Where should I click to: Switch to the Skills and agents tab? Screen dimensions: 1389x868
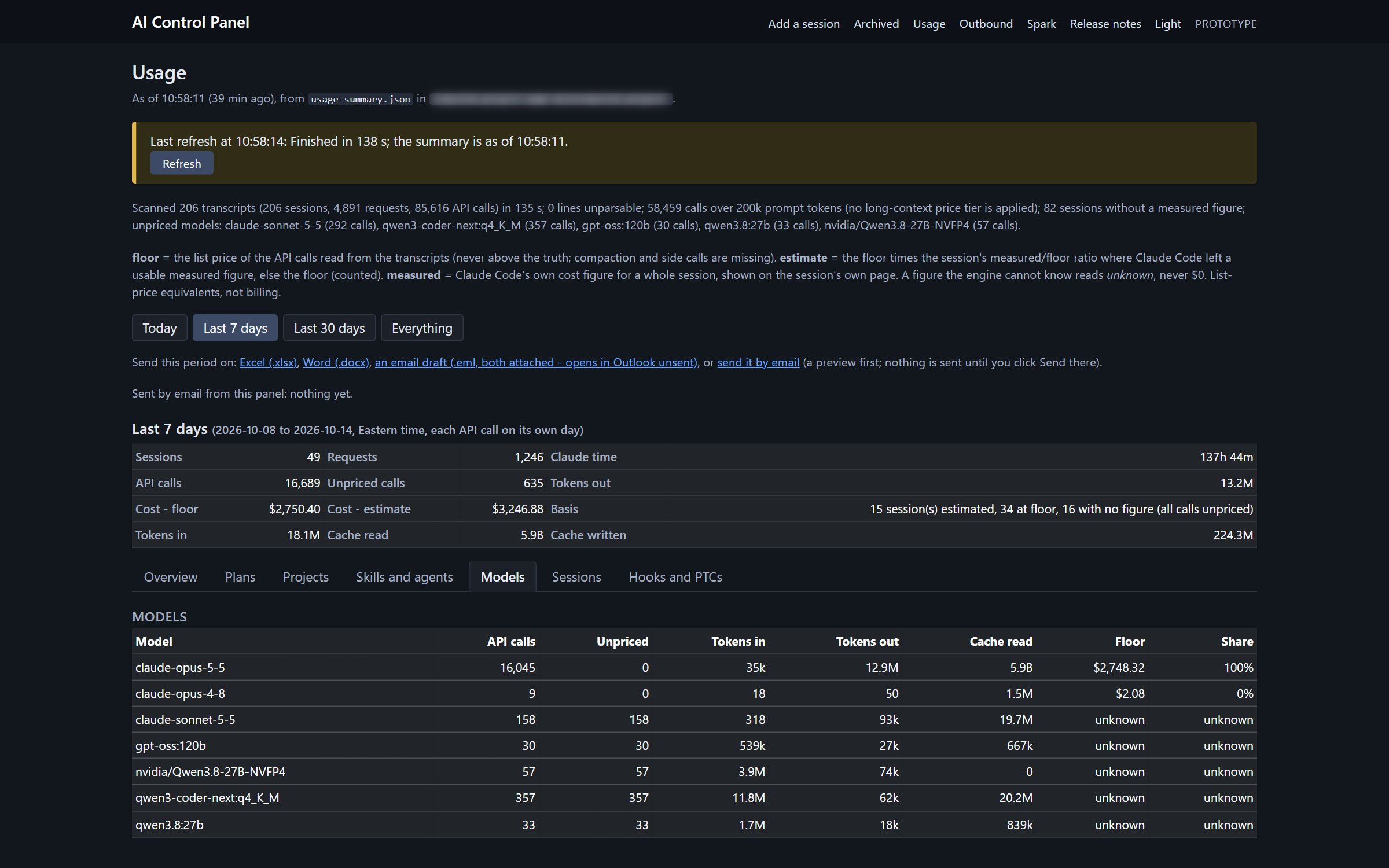[405, 577]
